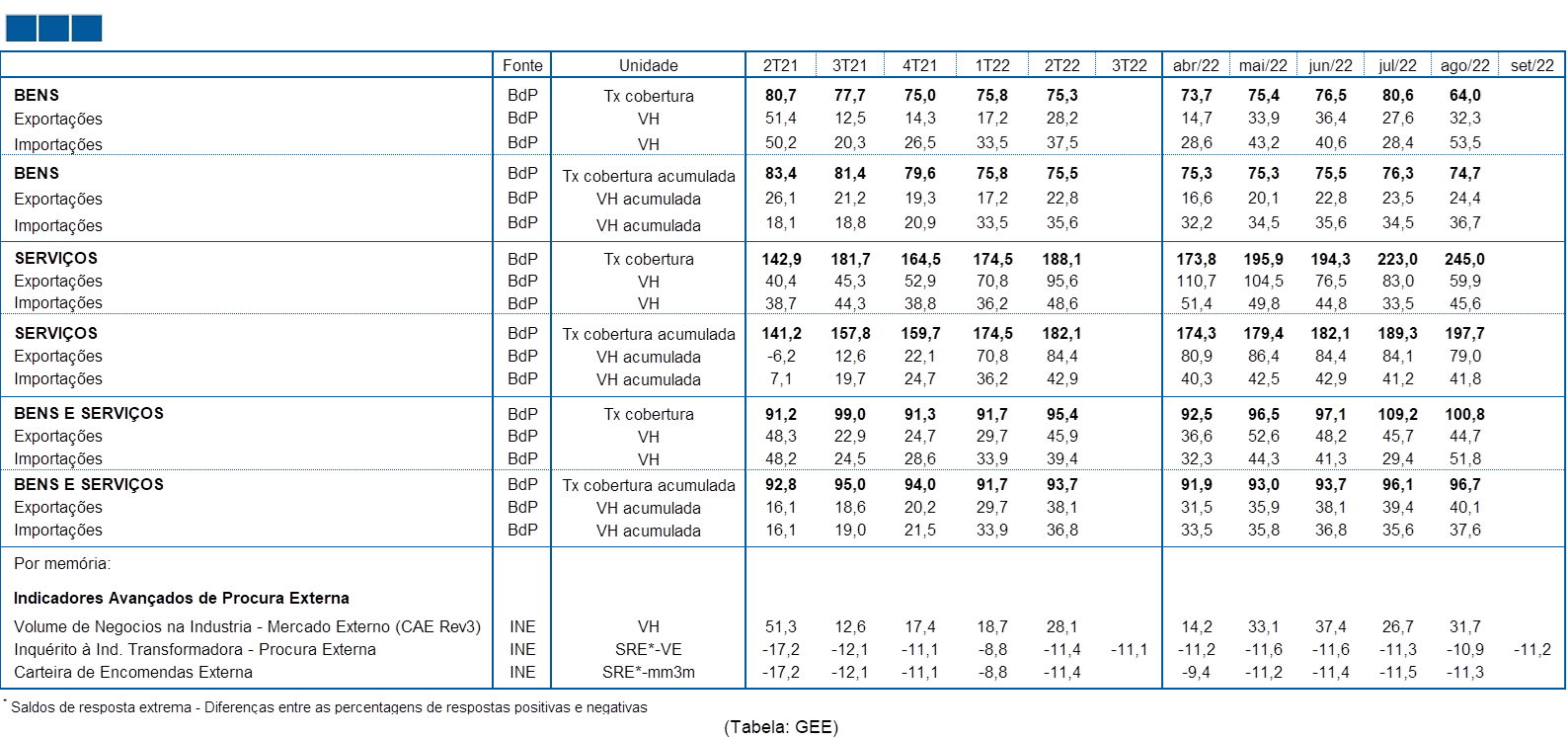
Task: Select the value 223,0 under jul/22
Action: pyautogui.click(x=1397, y=259)
